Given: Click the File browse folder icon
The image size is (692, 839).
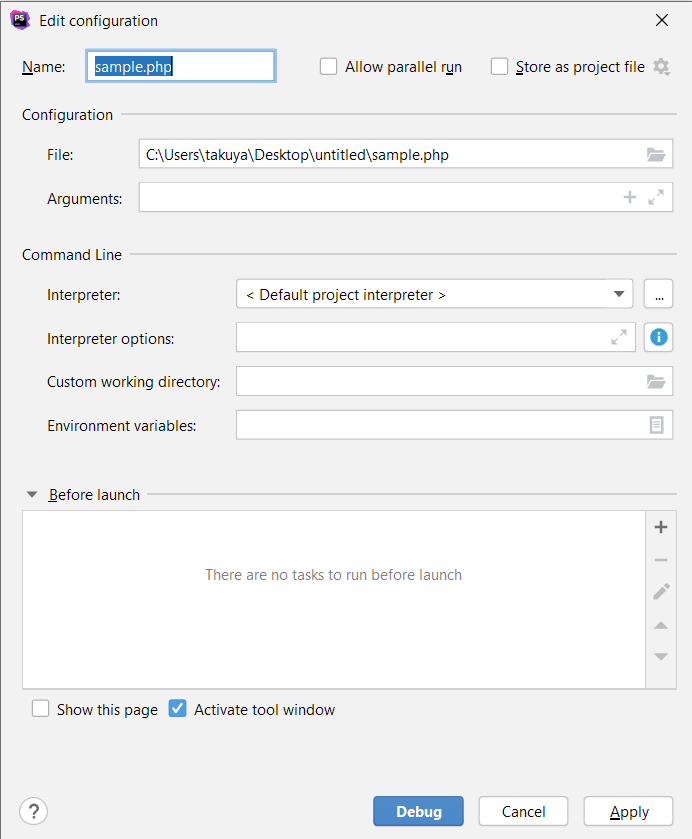Looking at the screenshot, I should click(655, 154).
